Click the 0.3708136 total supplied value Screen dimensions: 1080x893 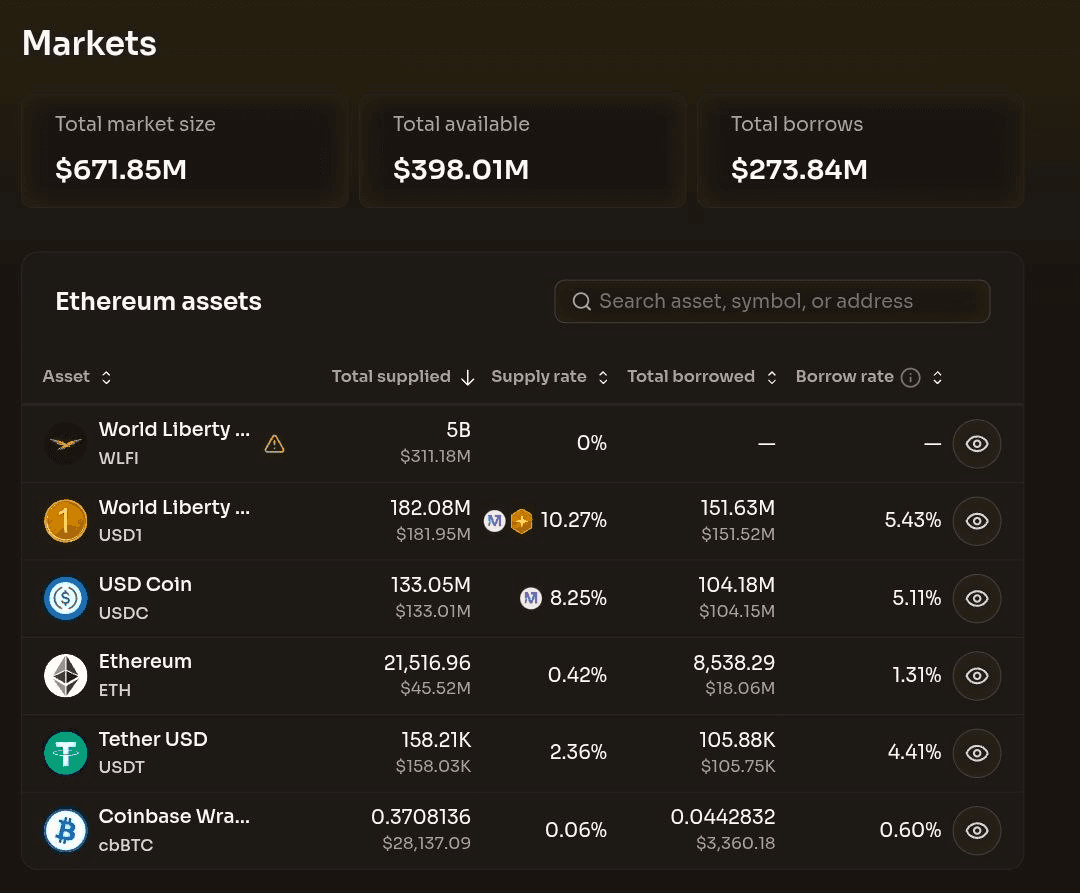tap(421, 817)
